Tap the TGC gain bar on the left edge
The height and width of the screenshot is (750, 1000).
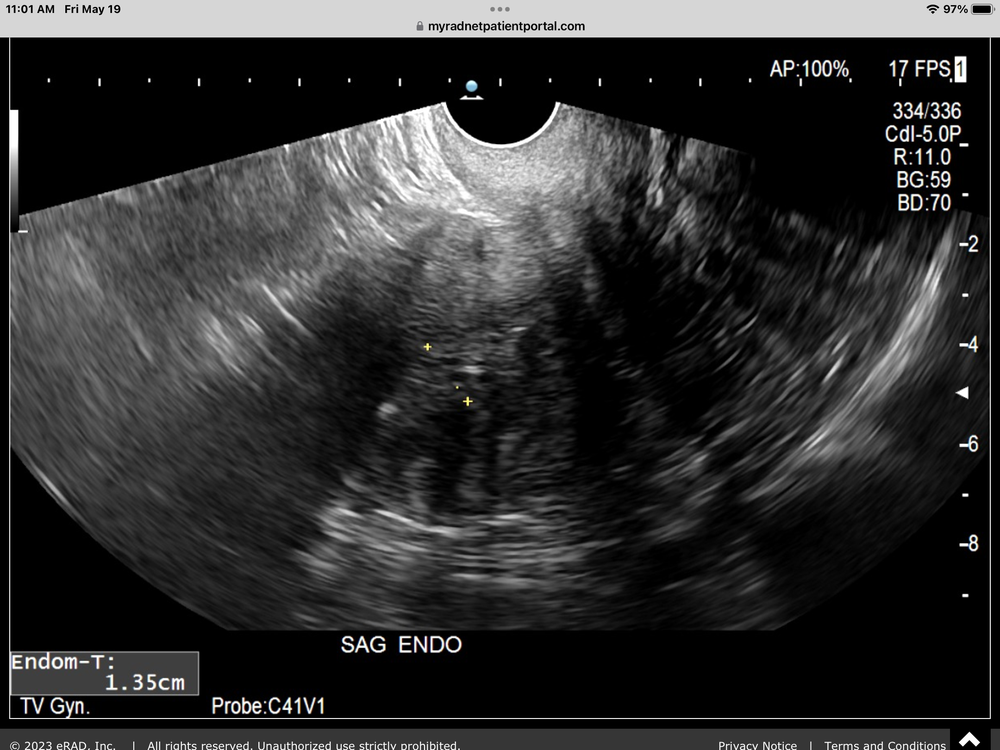coord(13,170)
